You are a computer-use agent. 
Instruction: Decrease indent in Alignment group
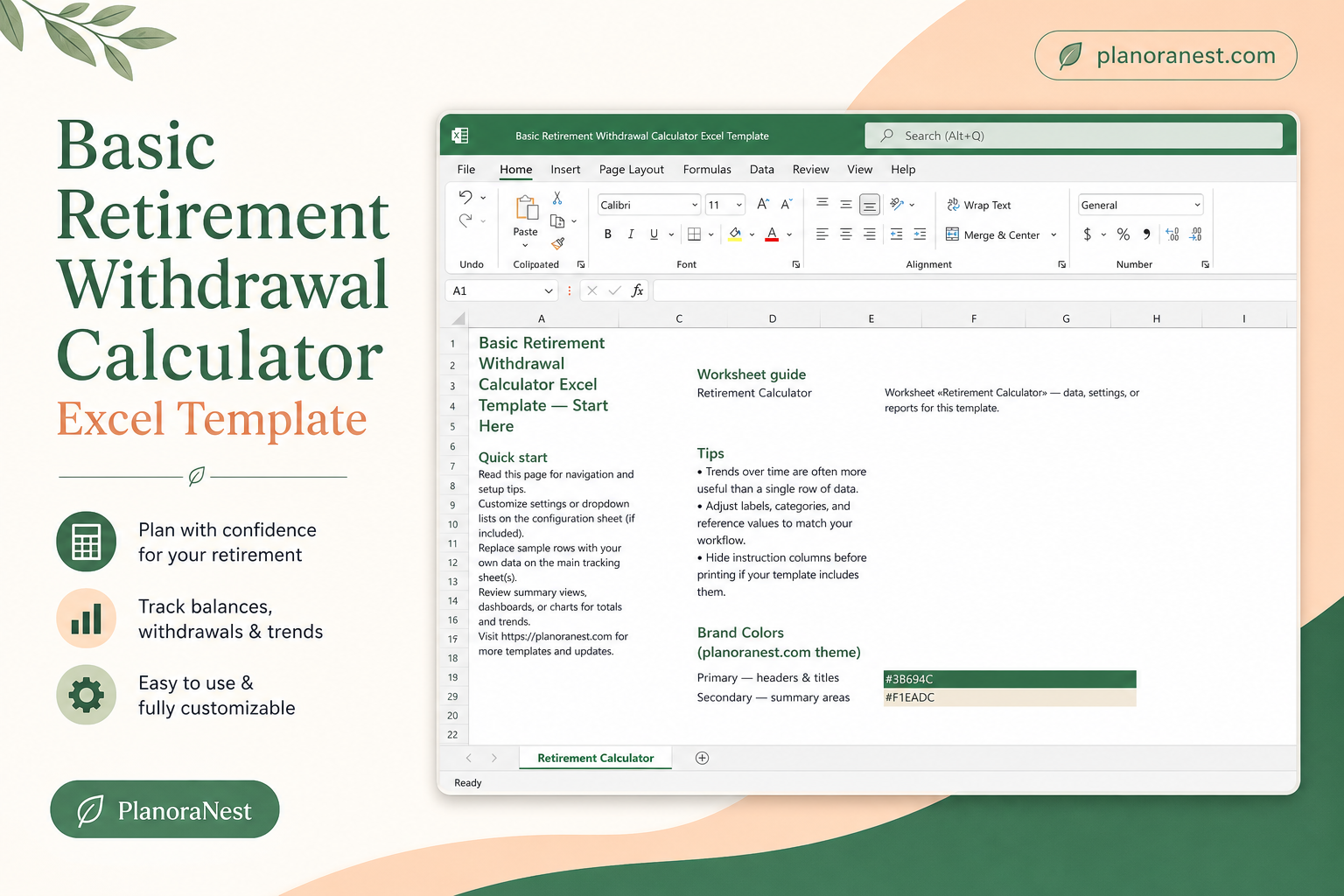pyautogui.click(x=896, y=234)
